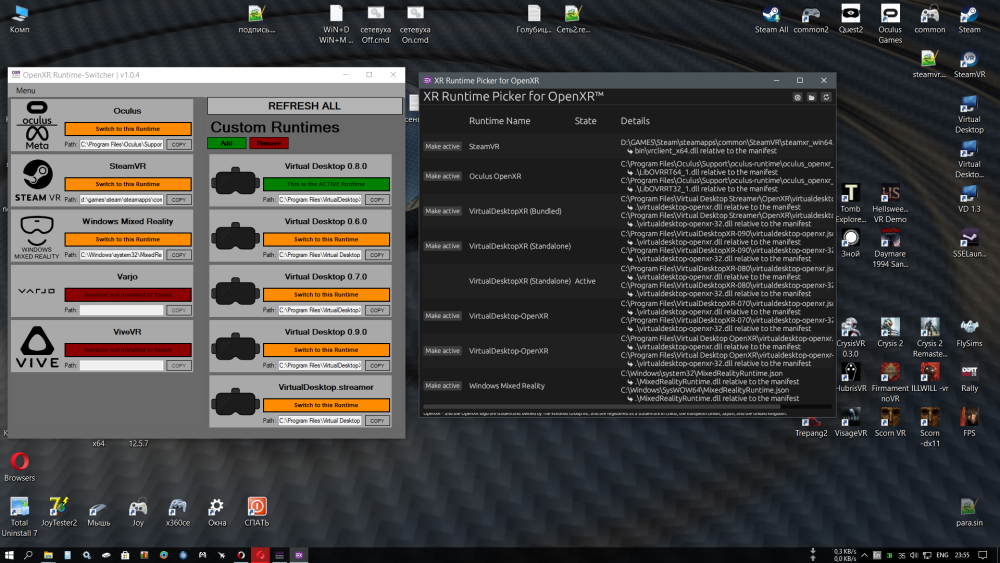Image resolution: width=1000 pixels, height=563 pixels.
Task: Click the active Virtual Desktop 0.8.0 runtime button
Action: (326, 184)
